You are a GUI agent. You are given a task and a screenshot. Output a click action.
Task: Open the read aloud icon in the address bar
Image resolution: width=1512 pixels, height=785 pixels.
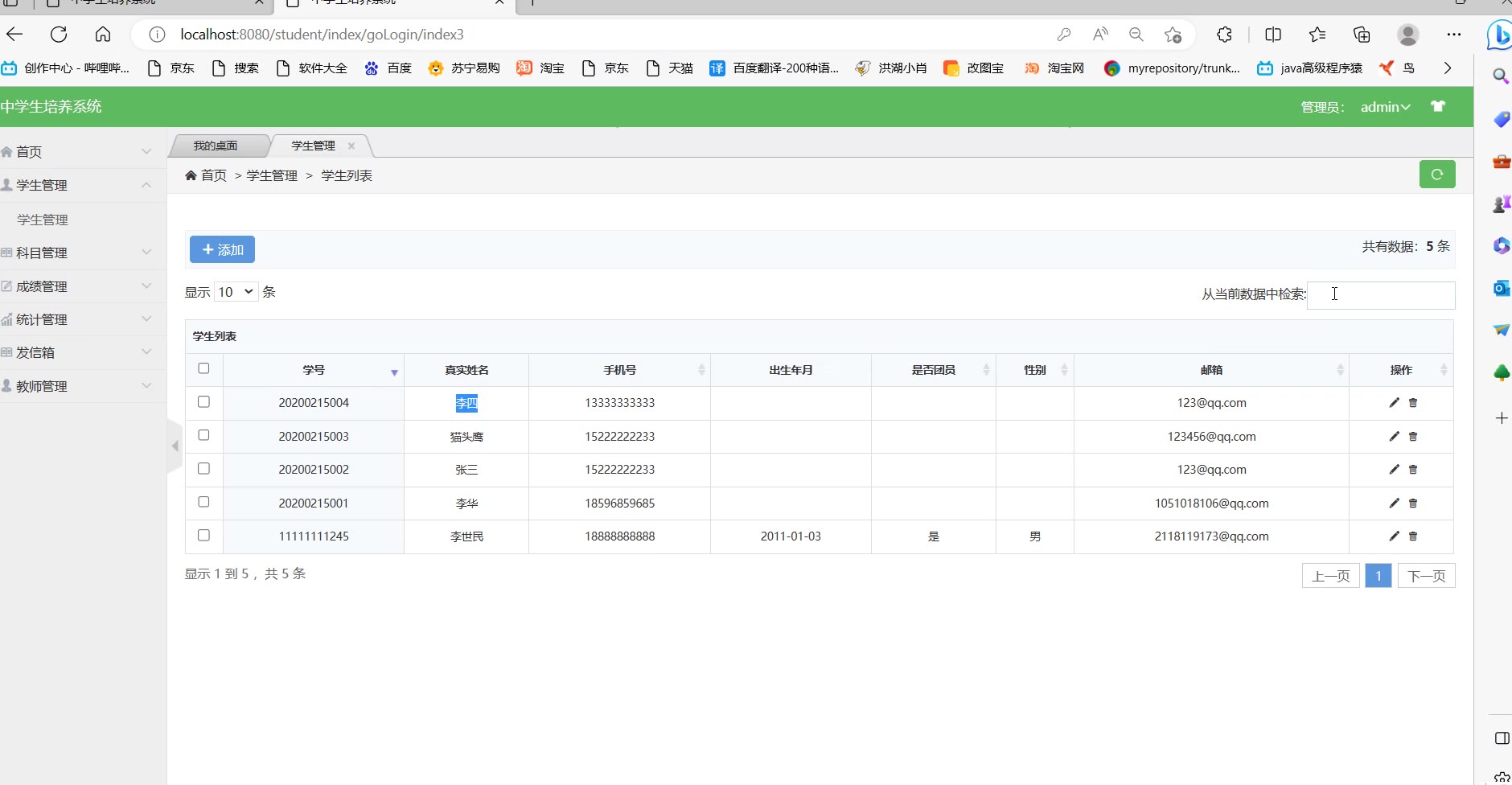pyautogui.click(x=1100, y=35)
